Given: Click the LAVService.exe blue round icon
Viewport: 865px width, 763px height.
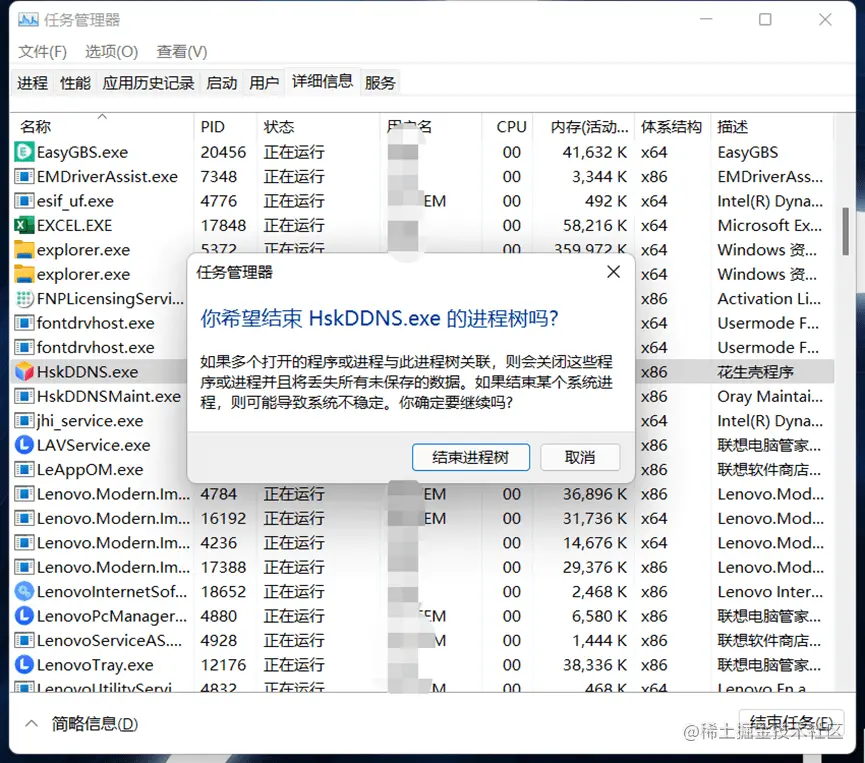Looking at the screenshot, I should click(24, 445).
